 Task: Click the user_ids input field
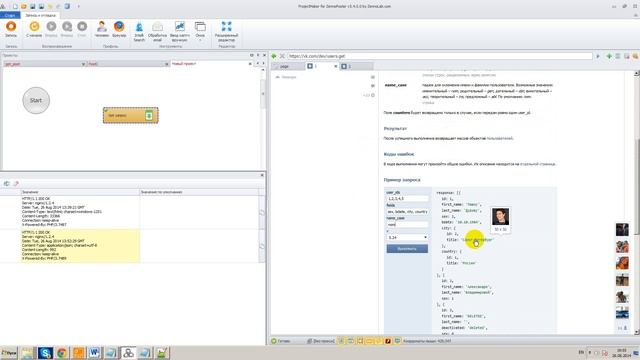(407, 198)
